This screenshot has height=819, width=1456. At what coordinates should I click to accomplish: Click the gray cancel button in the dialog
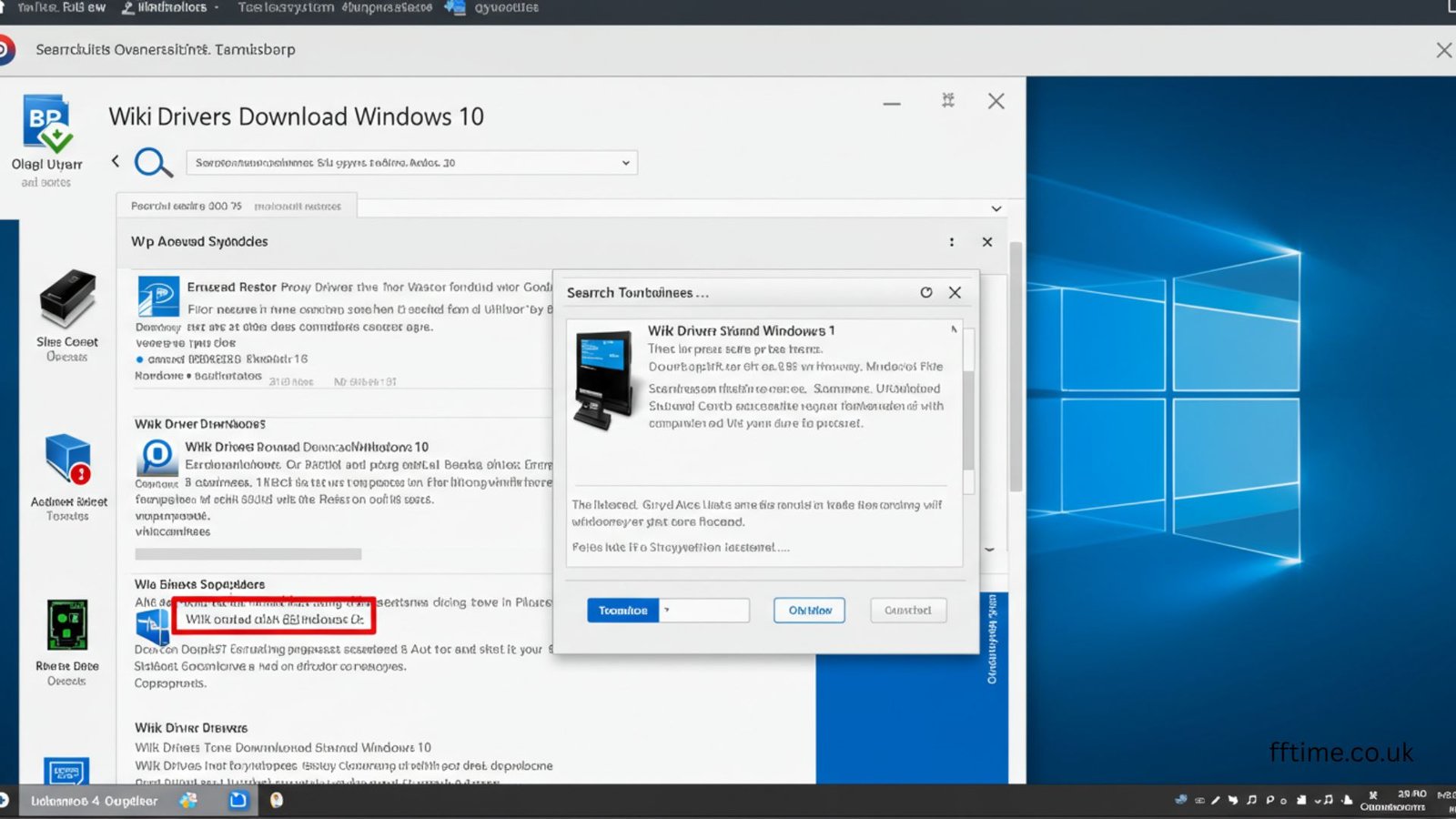[x=908, y=611]
